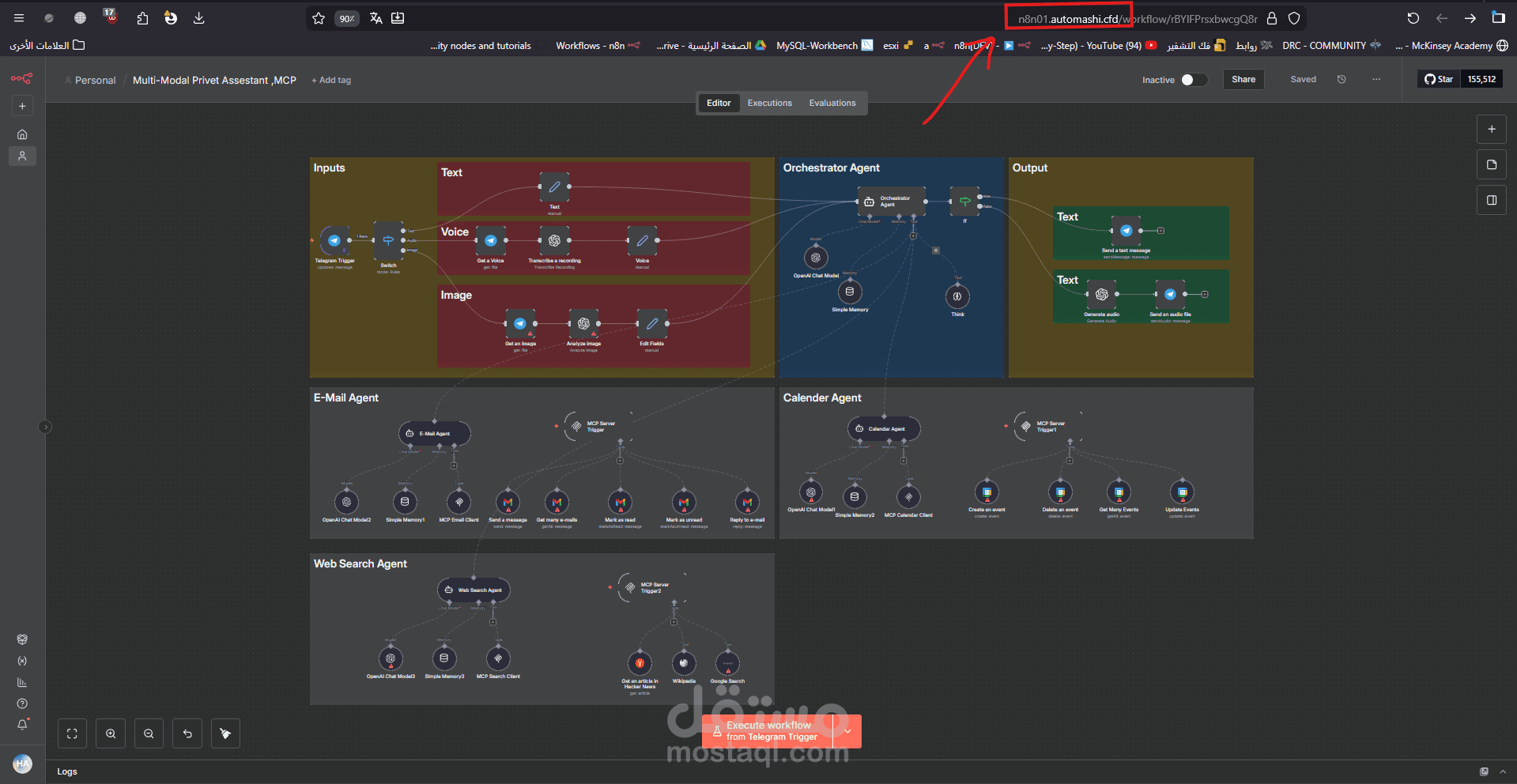1517x784 pixels.
Task: Open the browser hamburger menu
Action: point(19,18)
